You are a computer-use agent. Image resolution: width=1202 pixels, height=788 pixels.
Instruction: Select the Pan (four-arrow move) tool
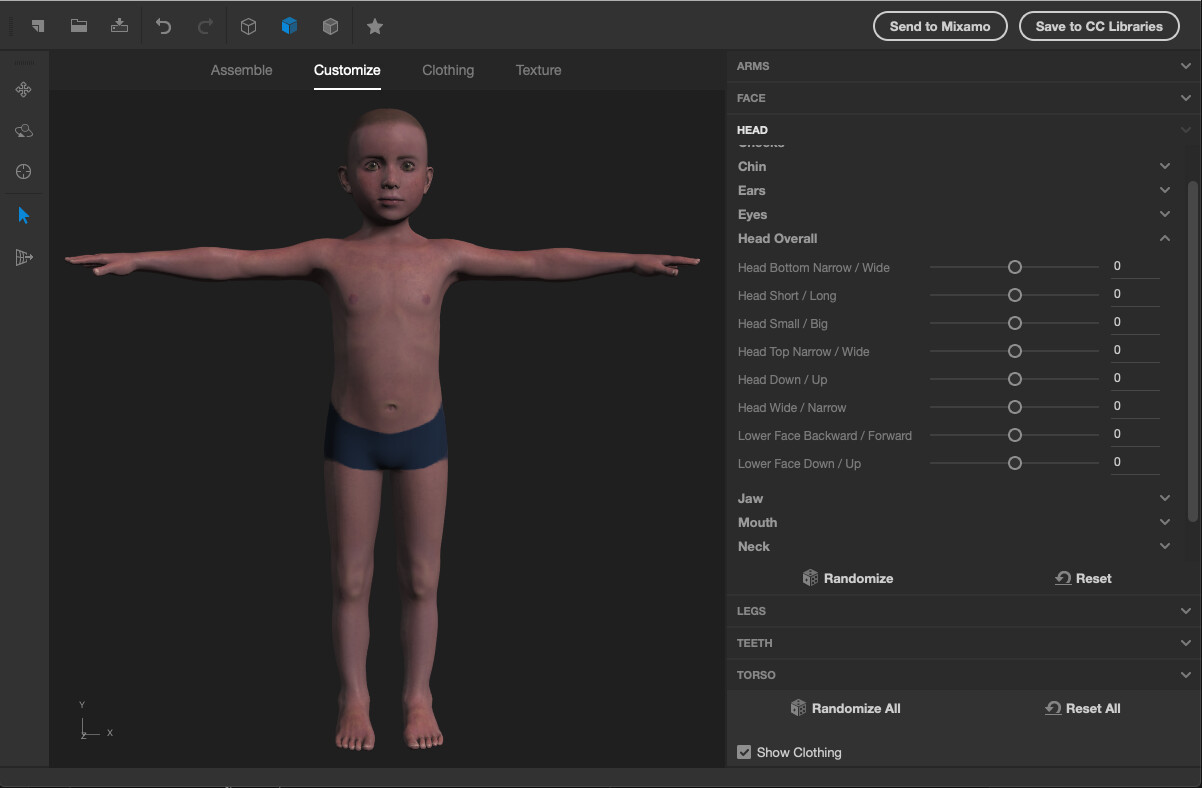24,90
